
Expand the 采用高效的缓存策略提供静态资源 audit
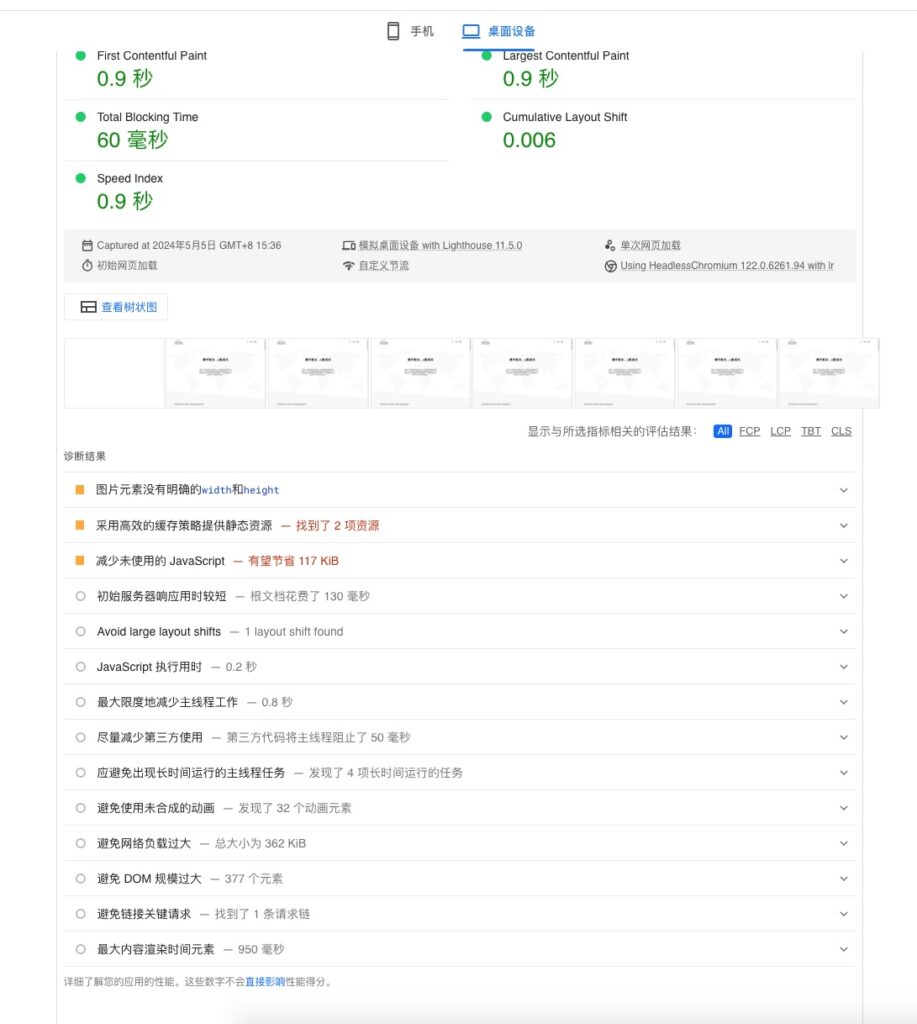pos(843,526)
